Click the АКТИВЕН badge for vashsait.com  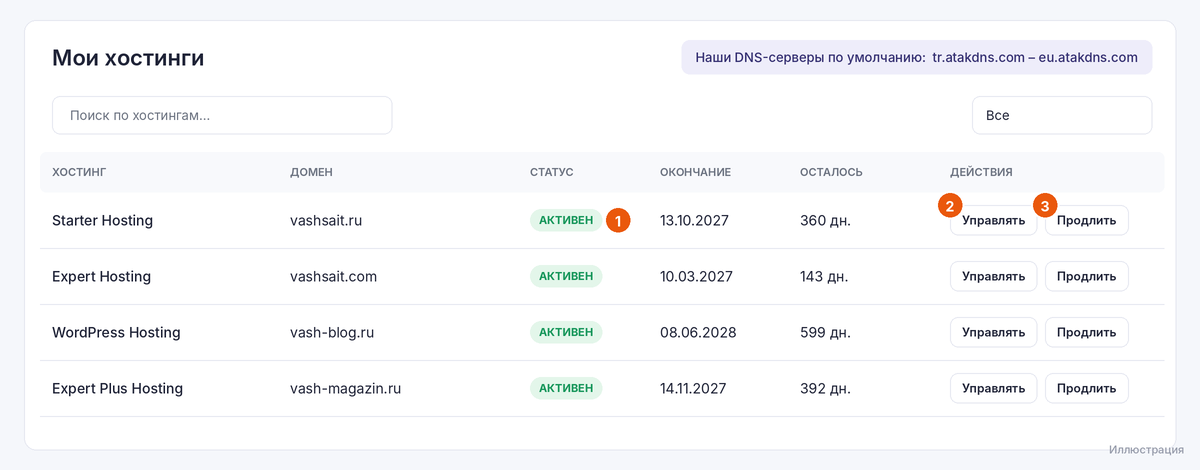pos(566,276)
